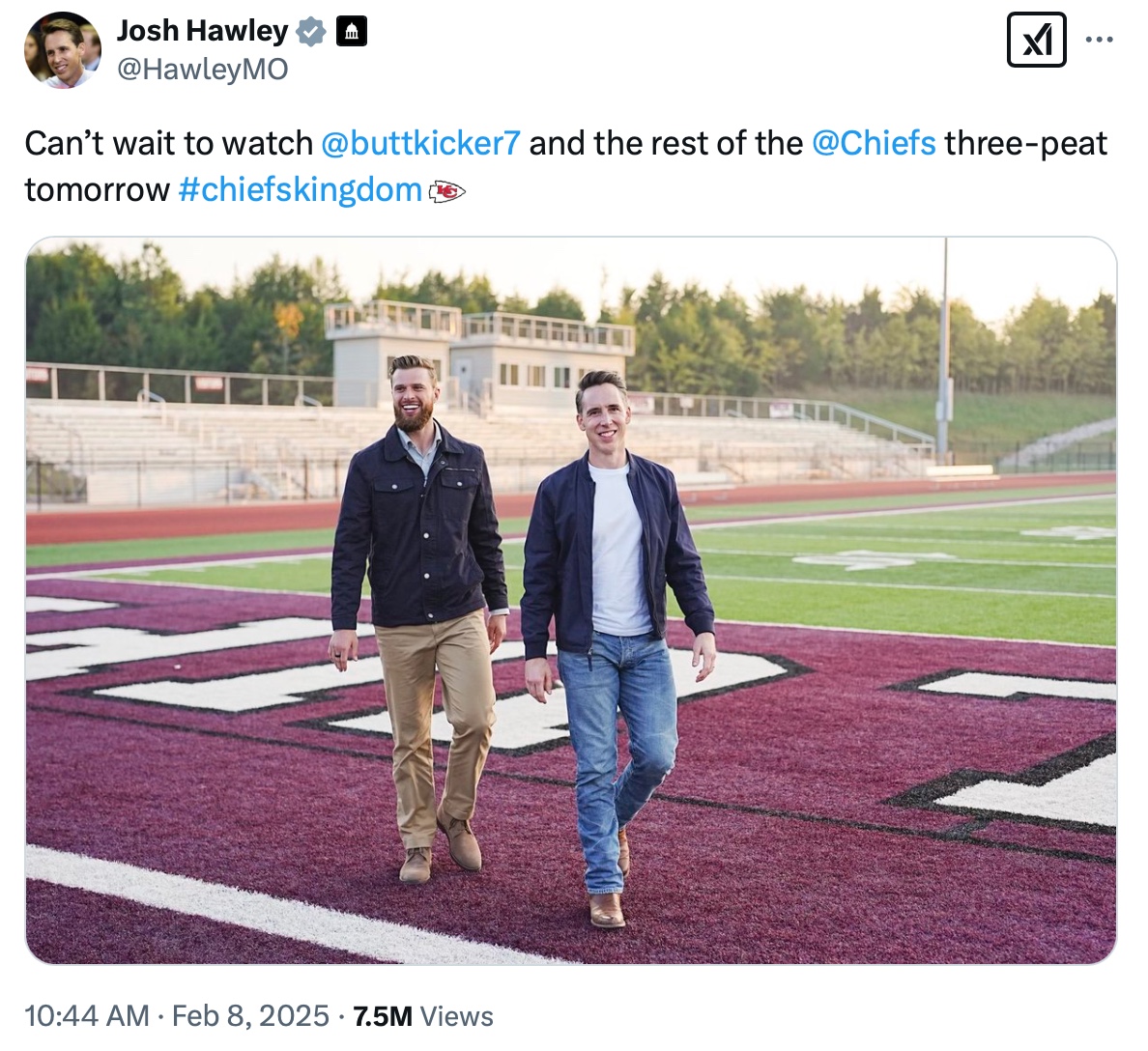This screenshot has width=1148, height=1051.
Task: Click the Josh Hawley display name
Action: coord(202,31)
